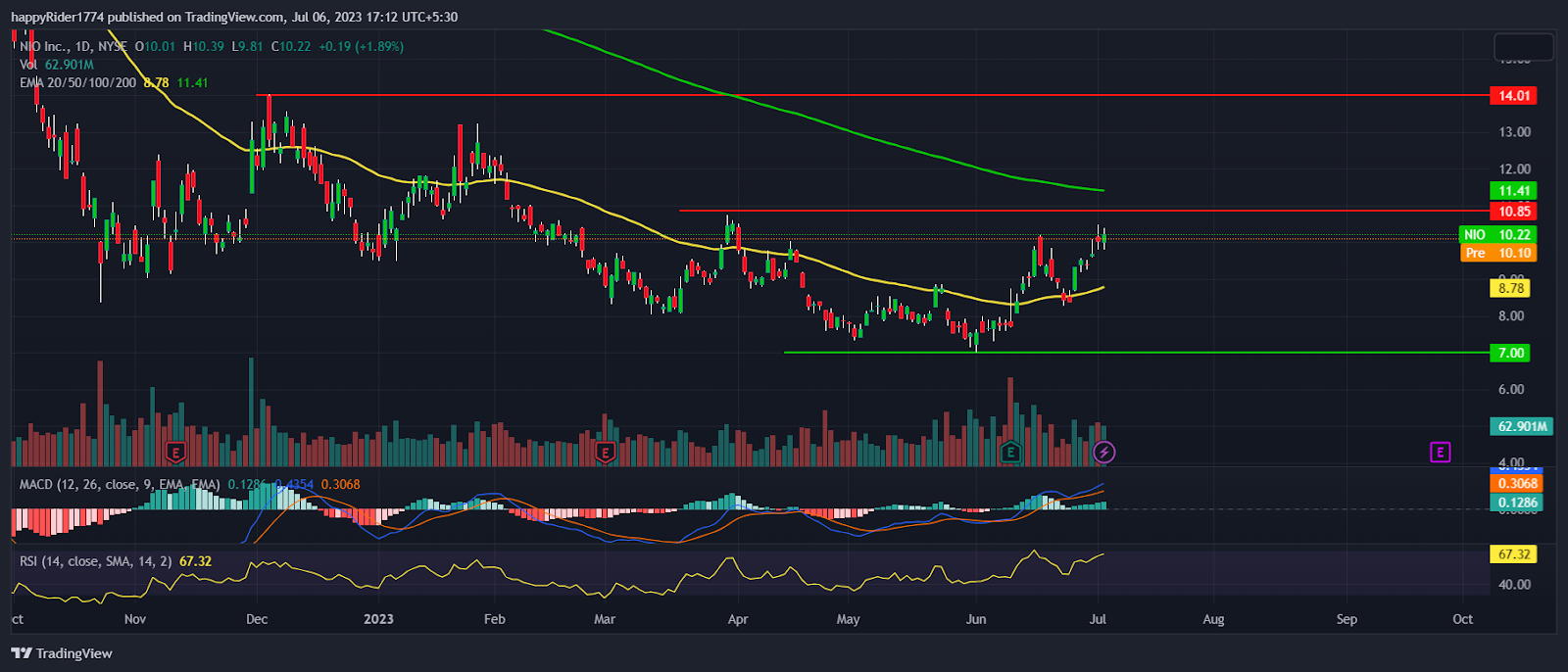Screen dimensions: 1568x672
Task: Select the MACD (12, 26, close, 9) legend
Action: pyautogui.click(x=120, y=484)
